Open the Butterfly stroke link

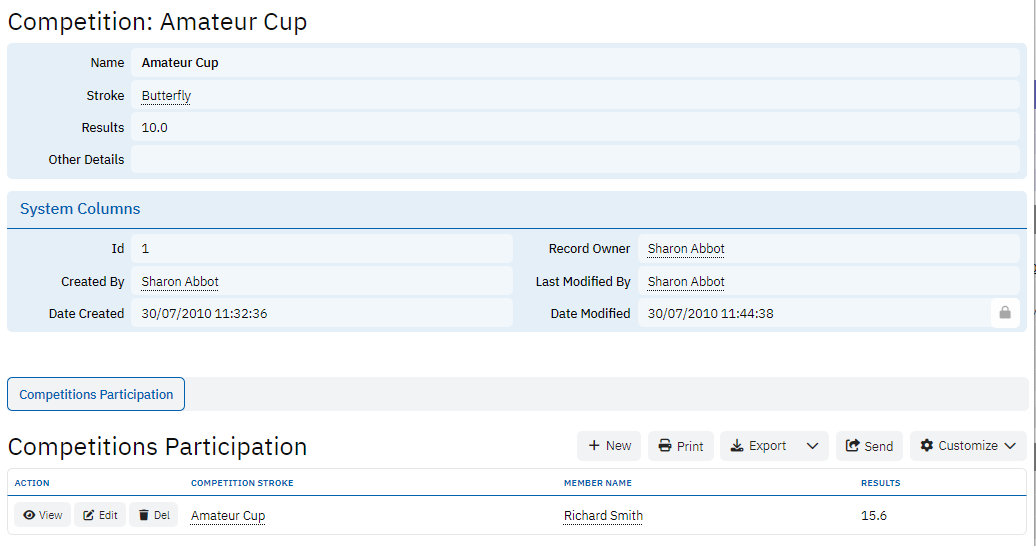[x=166, y=96]
